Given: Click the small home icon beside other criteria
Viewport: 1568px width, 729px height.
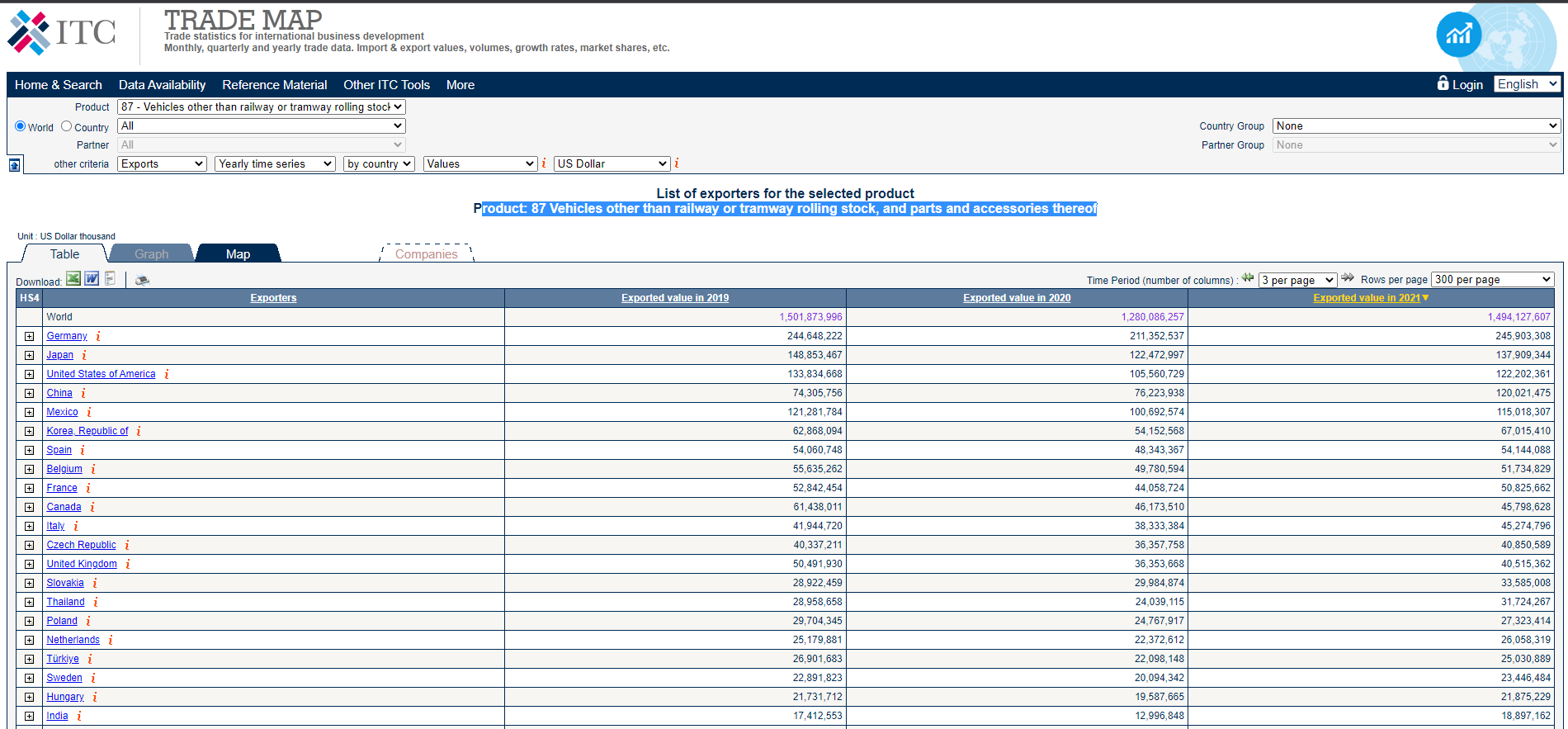Looking at the screenshot, I should (15, 165).
